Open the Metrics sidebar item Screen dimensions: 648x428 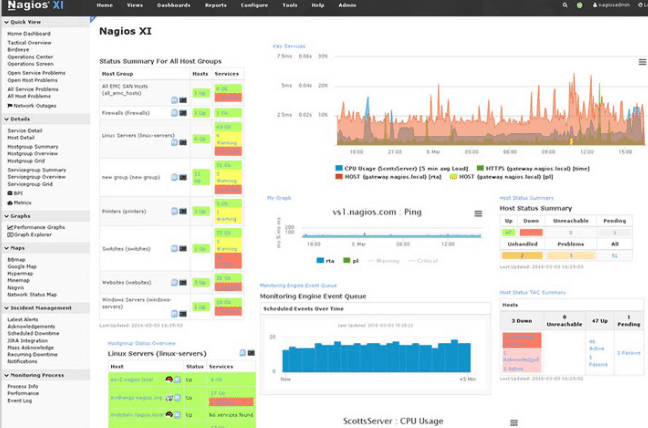pyautogui.click(x=19, y=203)
